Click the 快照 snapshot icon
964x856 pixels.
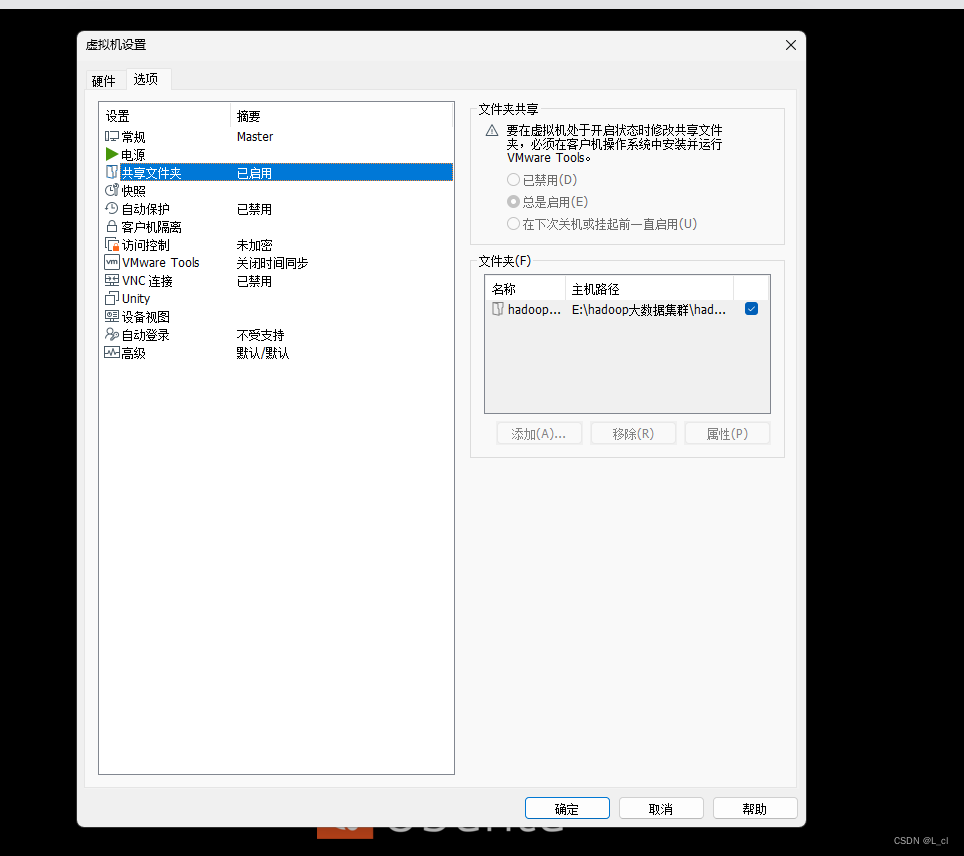click(x=111, y=190)
